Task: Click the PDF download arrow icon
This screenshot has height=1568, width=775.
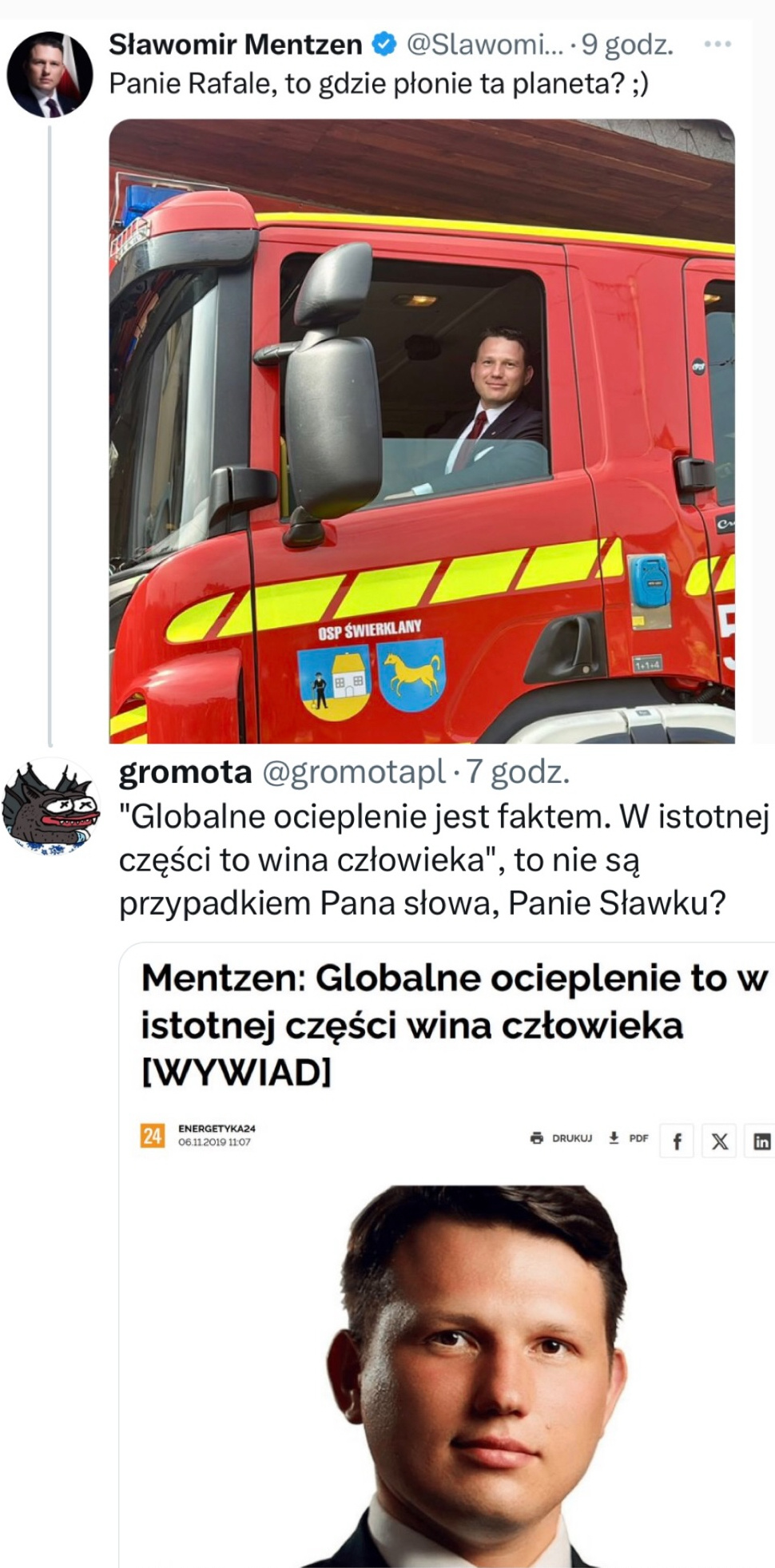Action: (614, 1137)
